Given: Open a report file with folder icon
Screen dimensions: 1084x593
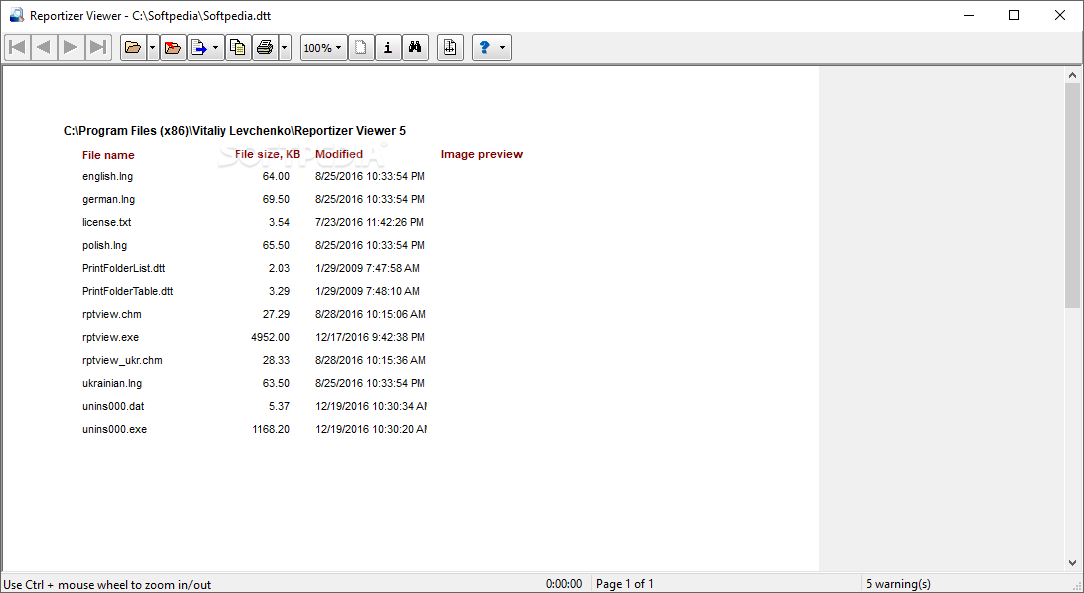Looking at the screenshot, I should tap(133, 48).
